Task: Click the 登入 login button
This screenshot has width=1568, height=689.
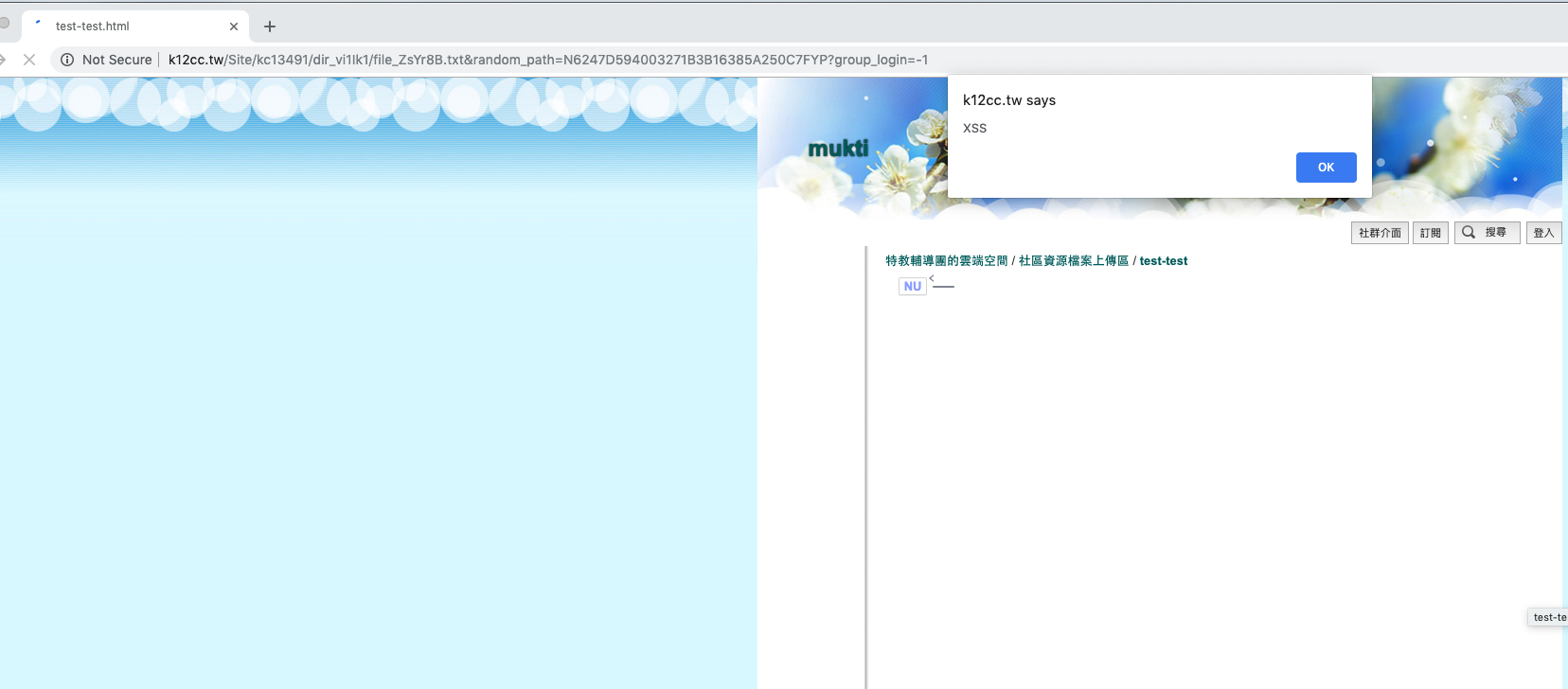Action: click(1543, 233)
